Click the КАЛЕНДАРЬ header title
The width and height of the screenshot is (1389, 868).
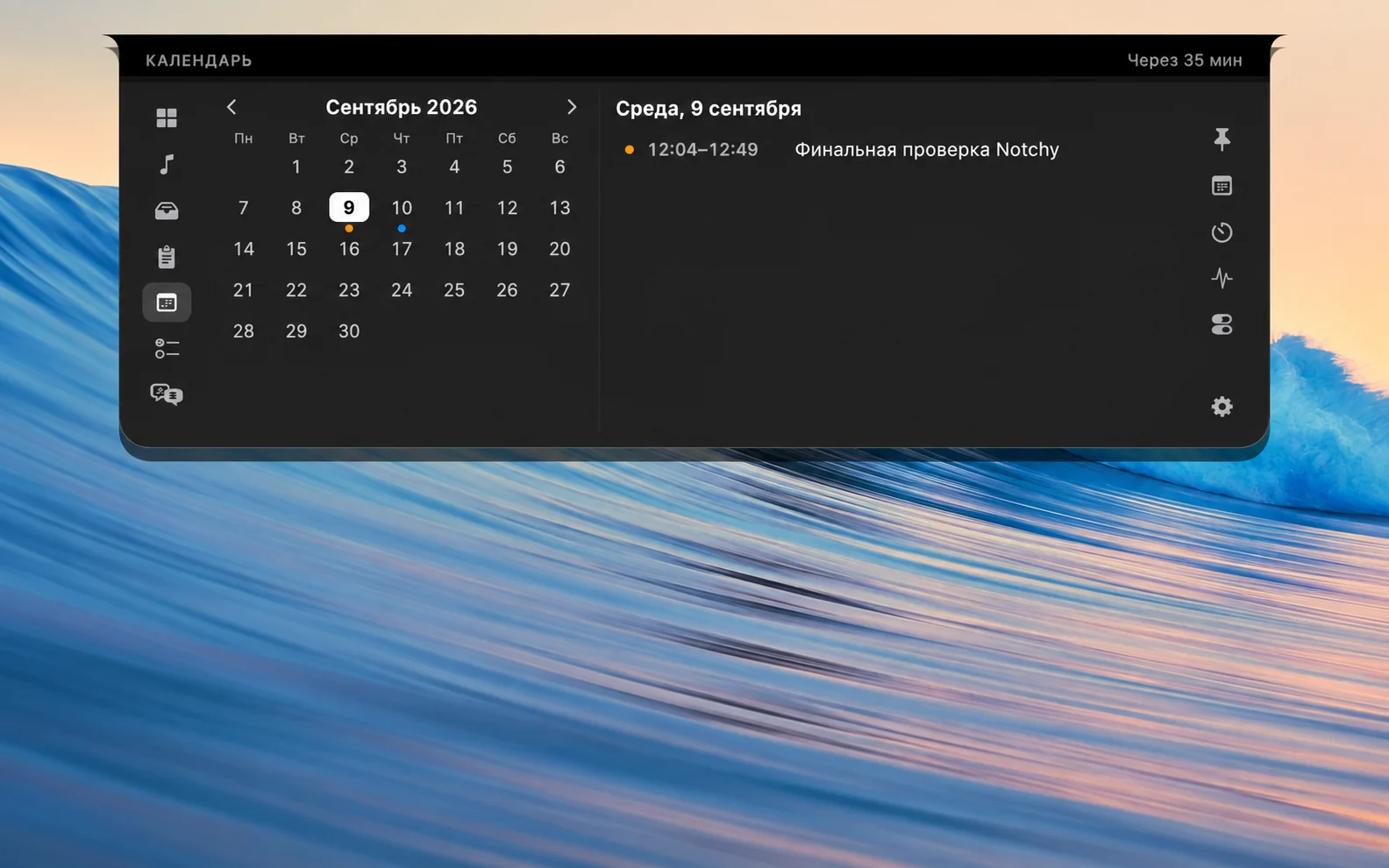pyautogui.click(x=199, y=60)
